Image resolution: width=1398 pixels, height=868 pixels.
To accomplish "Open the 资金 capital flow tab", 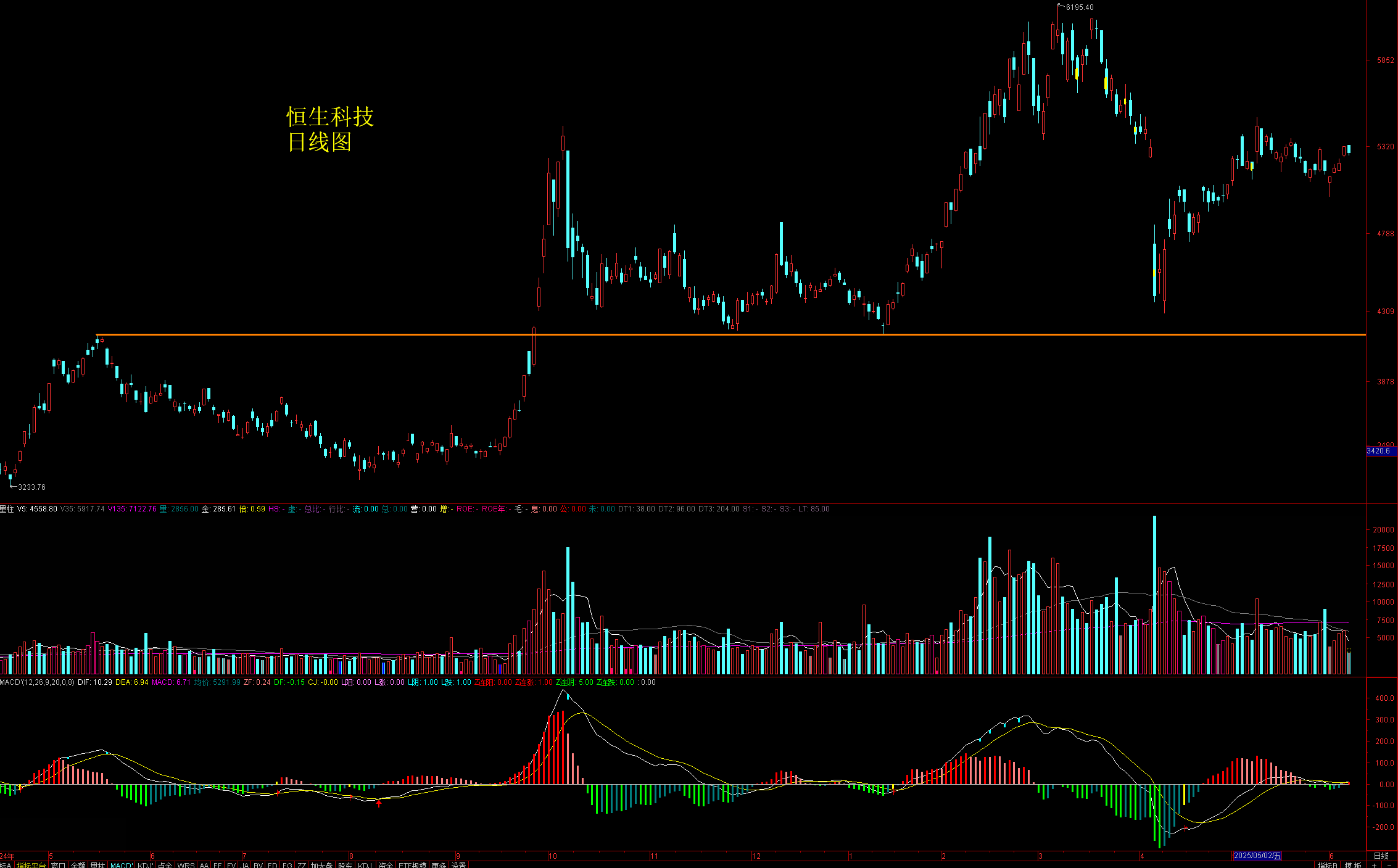I will pyautogui.click(x=385, y=865).
